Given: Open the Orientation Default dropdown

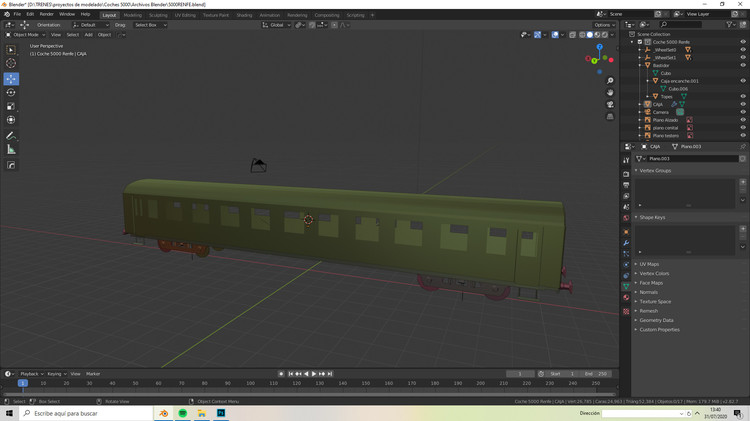Looking at the screenshot, I should pyautogui.click(x=90, y=25).
